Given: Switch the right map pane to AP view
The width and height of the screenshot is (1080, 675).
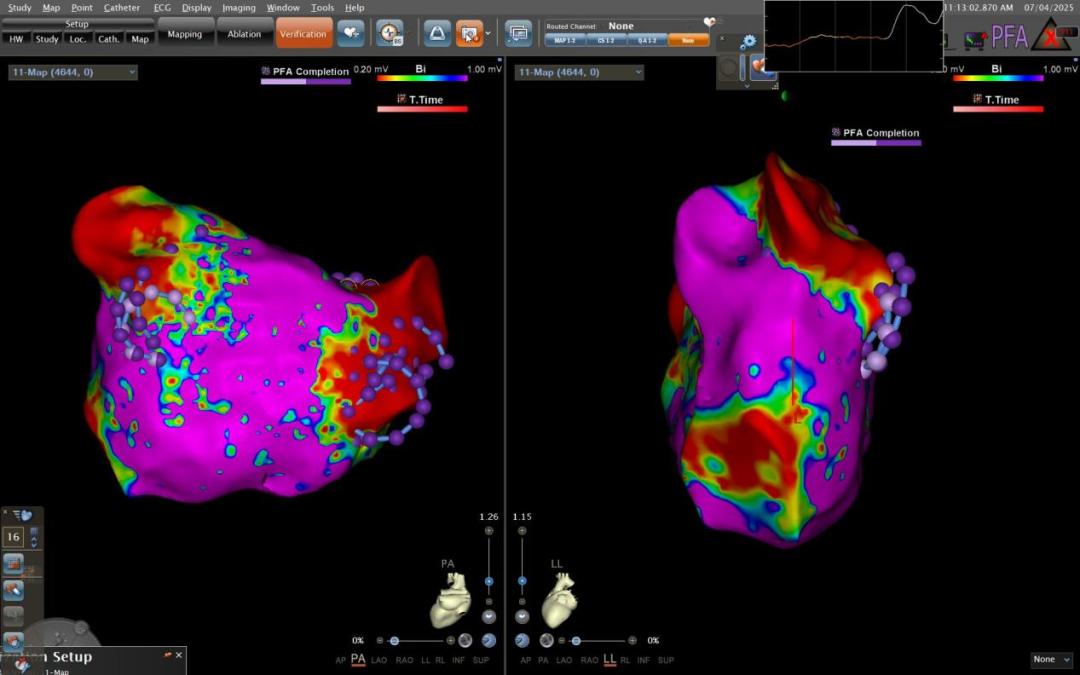Looking at the screenshot, I should (x=523, y=660).
